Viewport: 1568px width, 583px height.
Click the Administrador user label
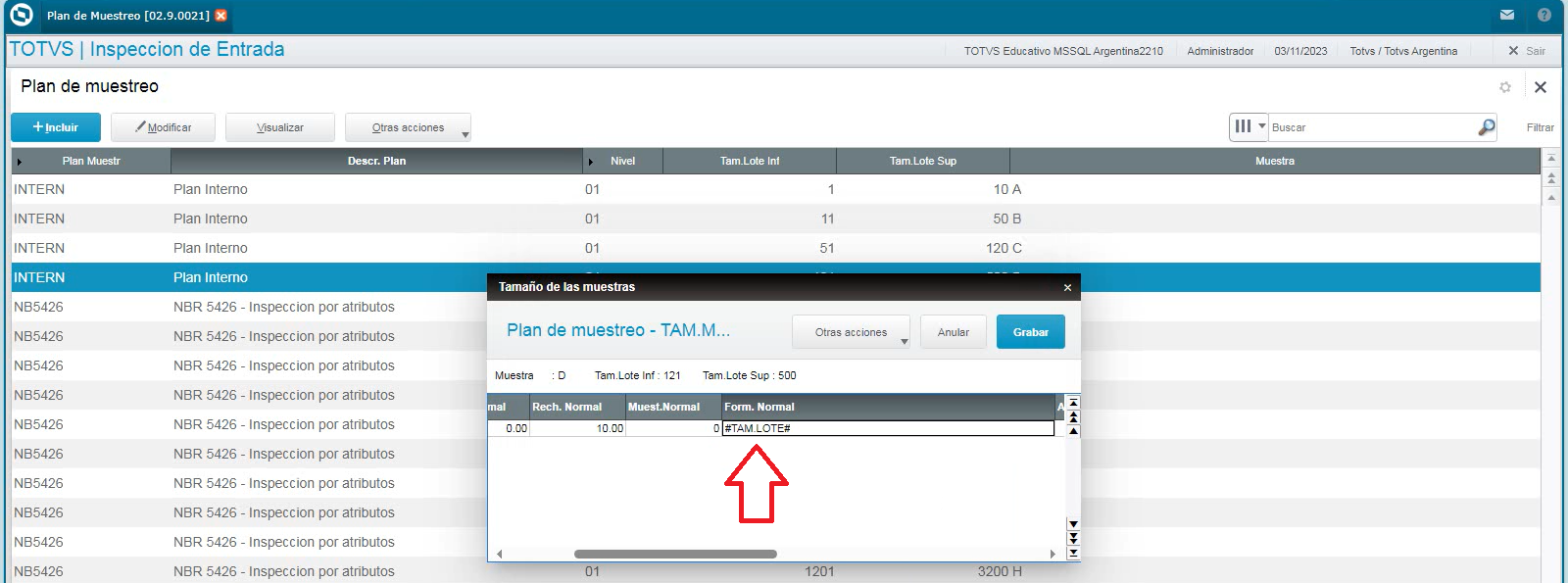(x=1220, y=51)
